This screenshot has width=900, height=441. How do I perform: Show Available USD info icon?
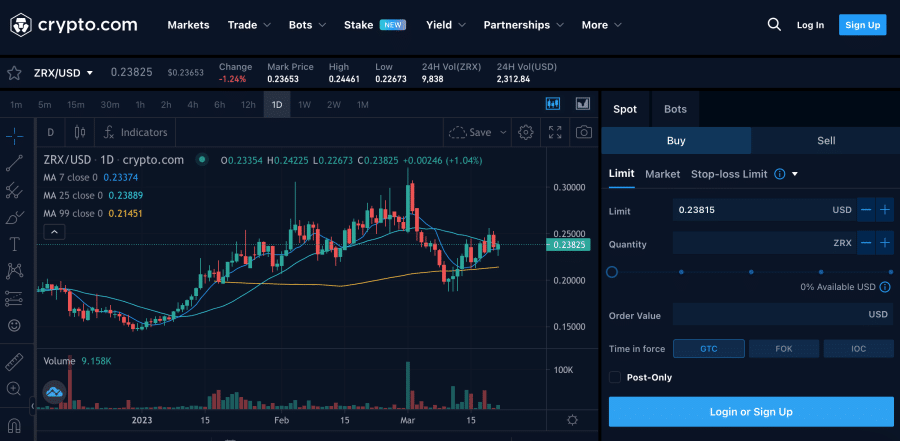point(886,287)
